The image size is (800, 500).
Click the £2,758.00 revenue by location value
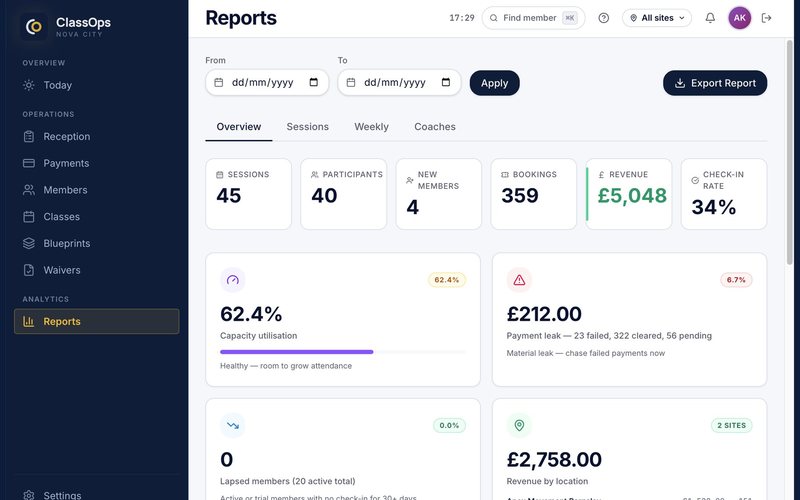tap(554, 459)
